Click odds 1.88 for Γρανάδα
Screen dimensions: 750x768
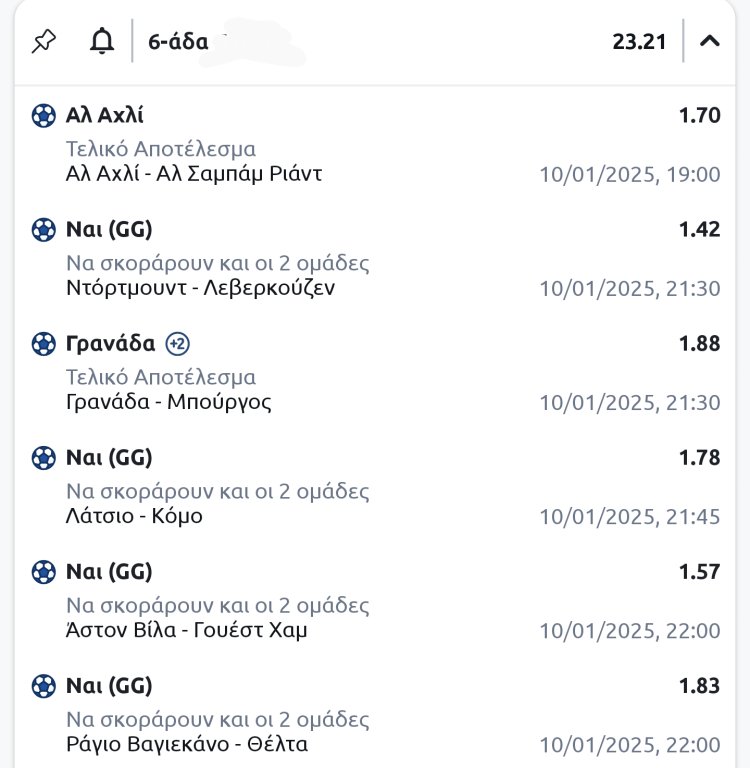(x=699, y=344)
